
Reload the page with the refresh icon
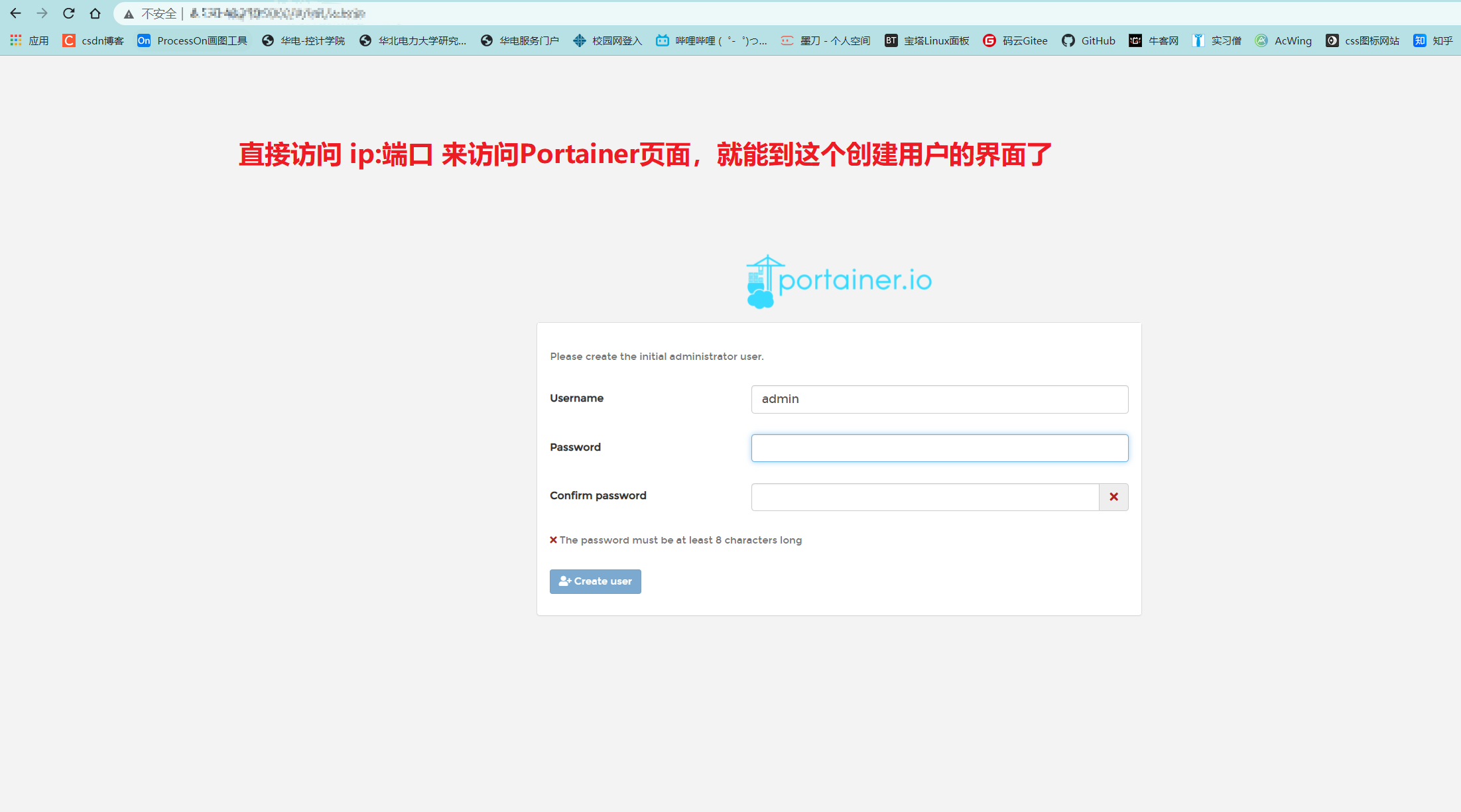(x=68, y=13)
